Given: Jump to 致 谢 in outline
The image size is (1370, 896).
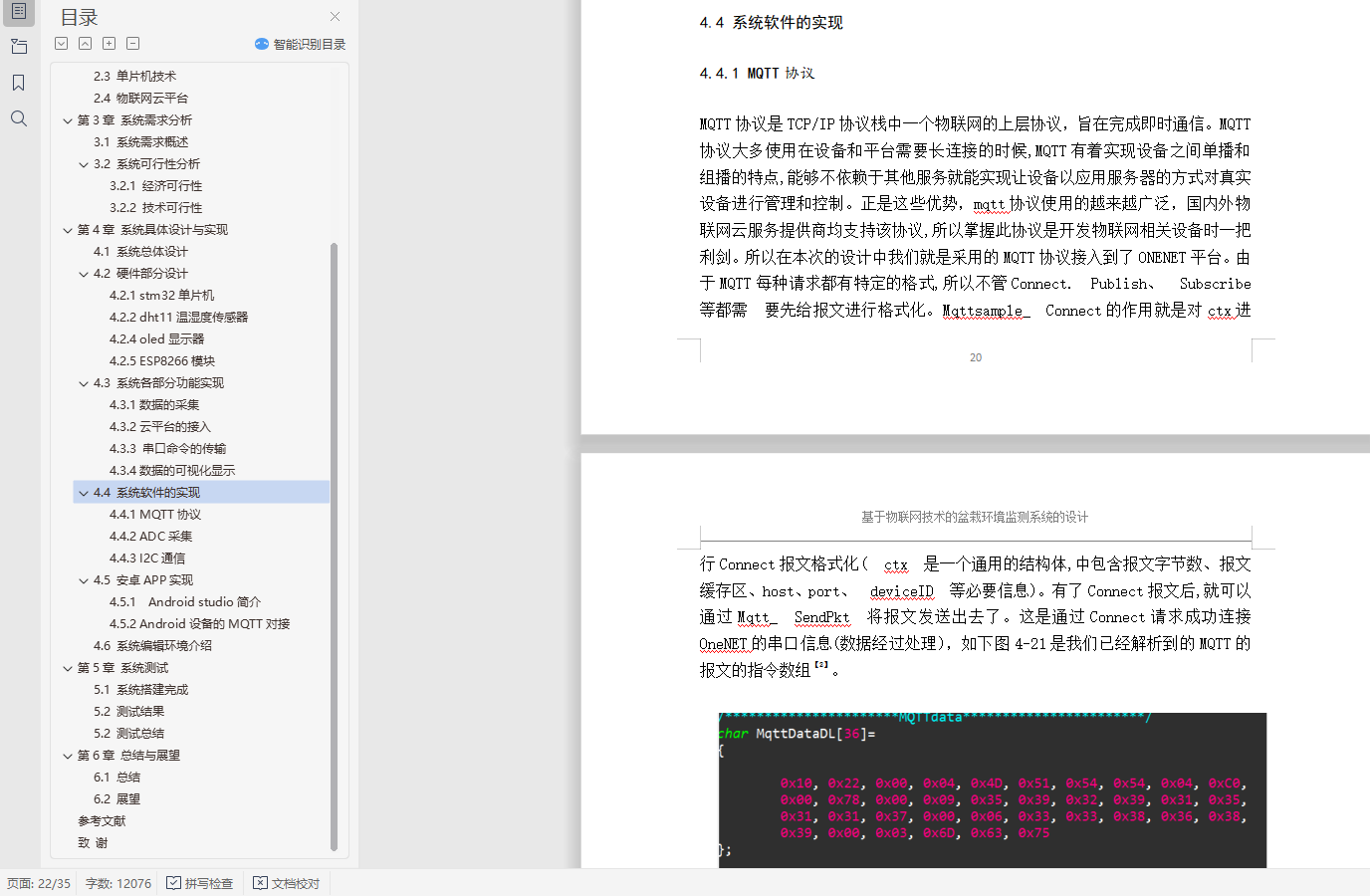Looking at the screenshot, I should (93, 842).
